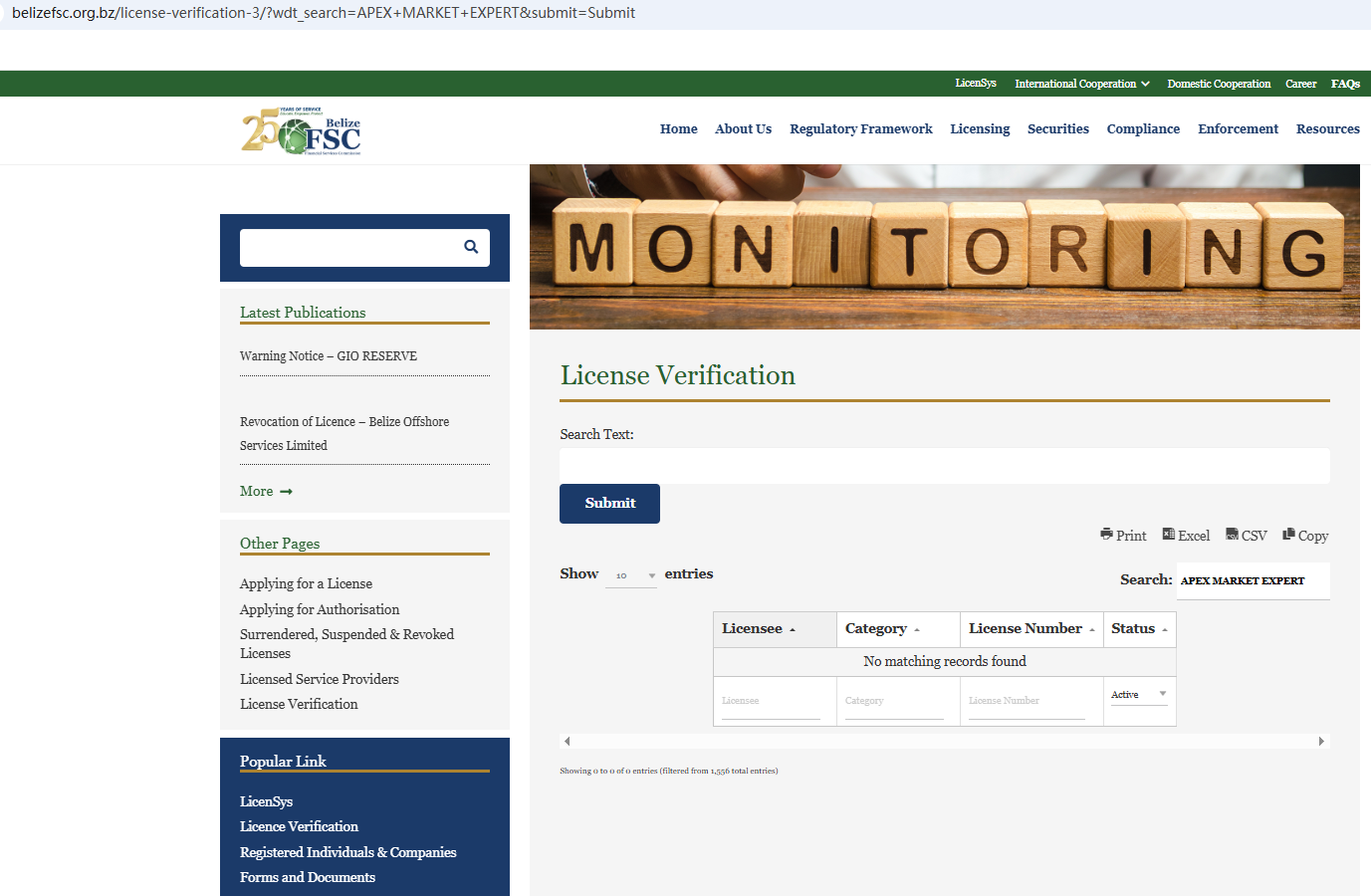Copy table with Copy icon
Screen dimensions: 1371x896
point(1288,535)
